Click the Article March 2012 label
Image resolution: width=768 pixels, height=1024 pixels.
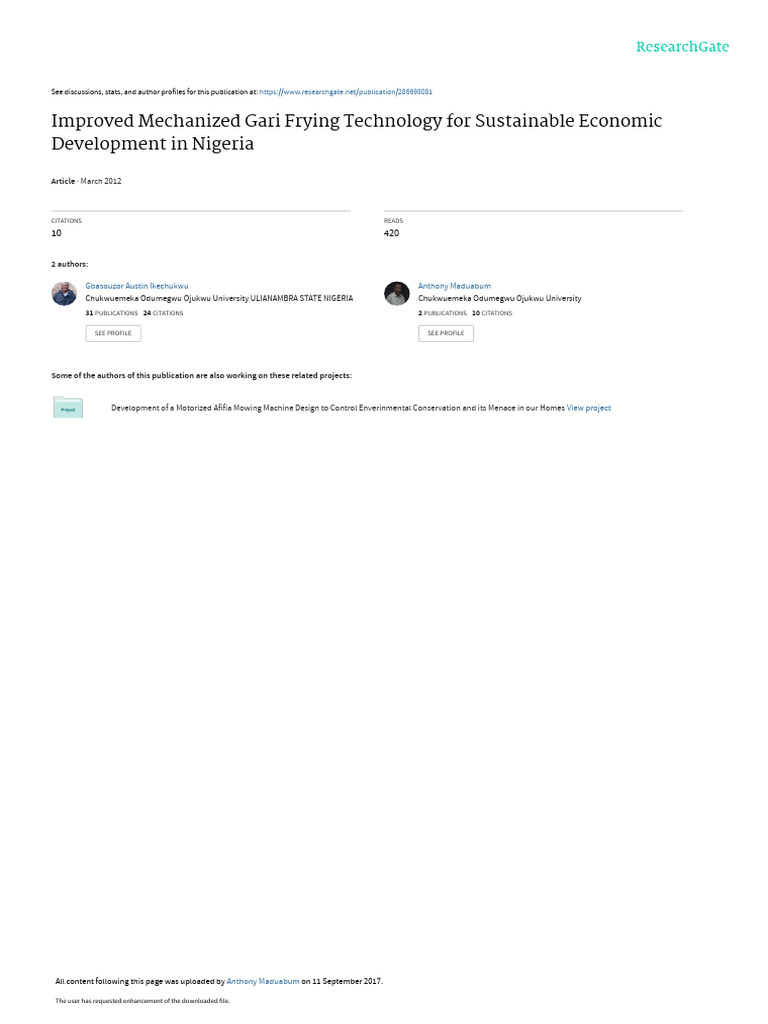point(86,181)
